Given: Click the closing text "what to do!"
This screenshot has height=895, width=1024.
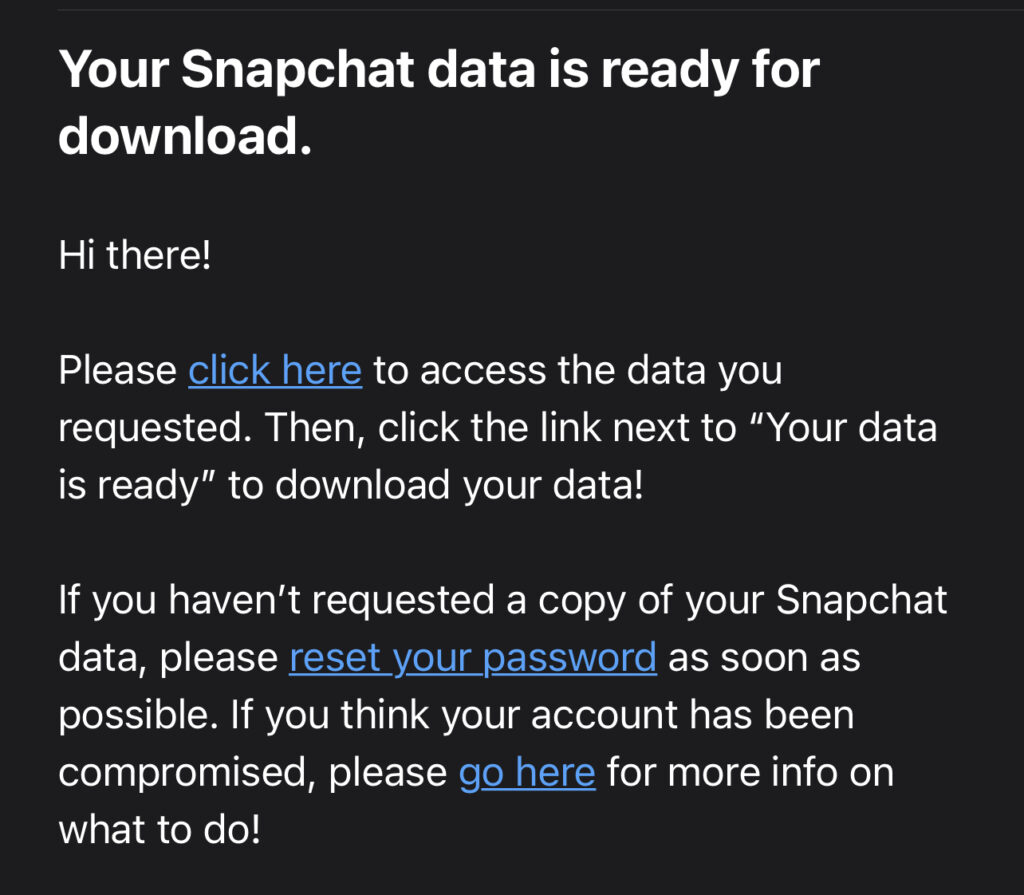Looking at the screenshot, I should point(160,830).
